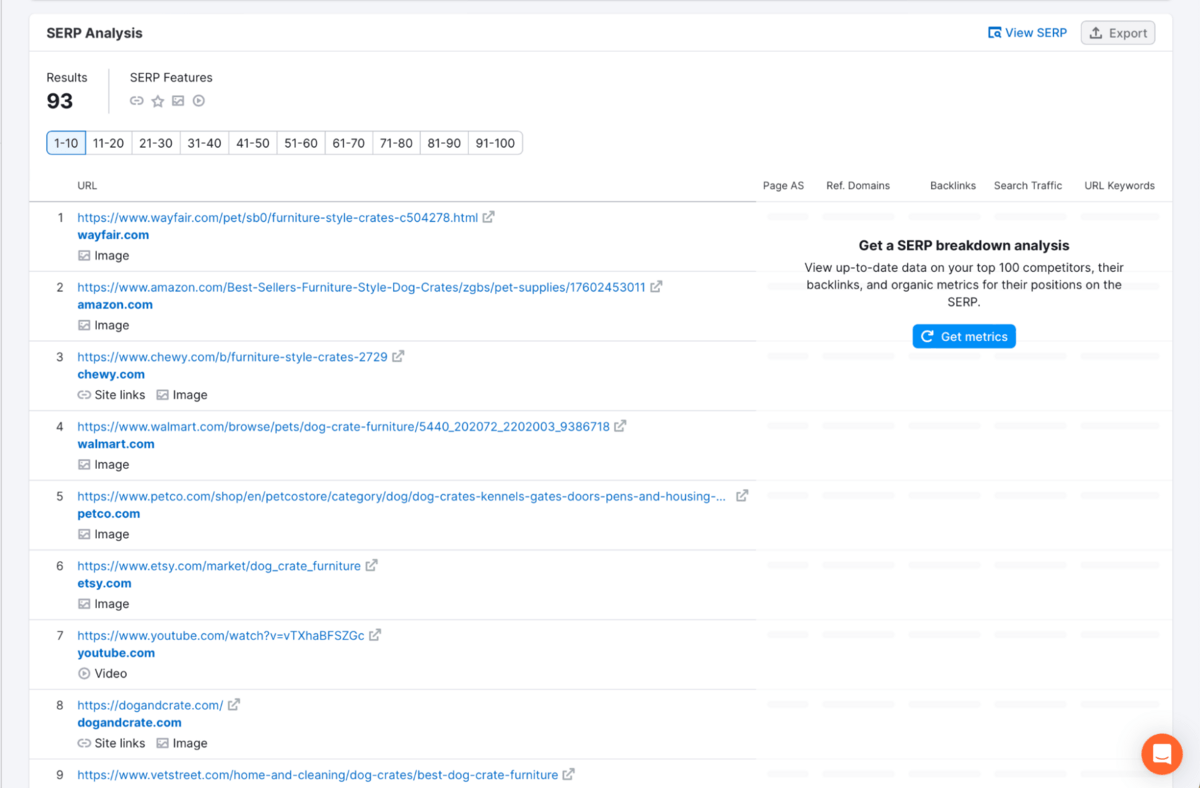This screenshot has height=788, width=1200.
Task: Open external link icon for walmart.com URL
Action: (620, 426)
